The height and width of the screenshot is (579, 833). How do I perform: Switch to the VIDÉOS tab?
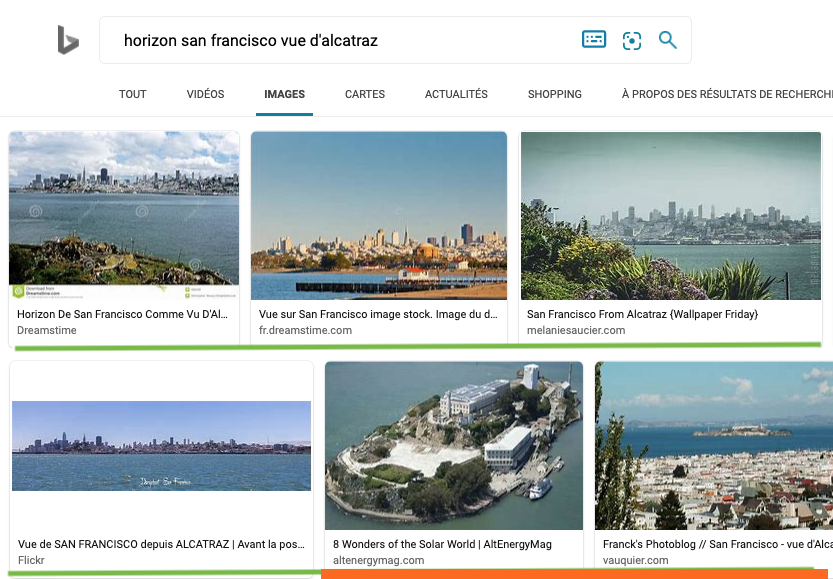coord(205,94)
